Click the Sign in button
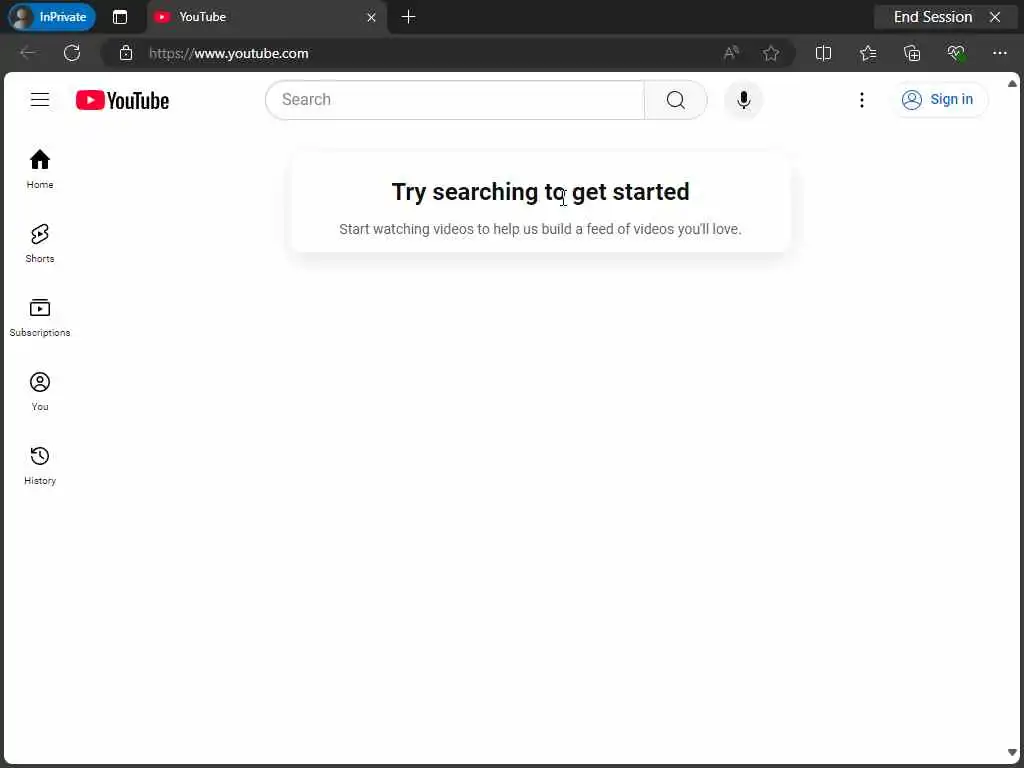Image resolution: width=1024 pixels, height=768 pixels. pos(938,99)
